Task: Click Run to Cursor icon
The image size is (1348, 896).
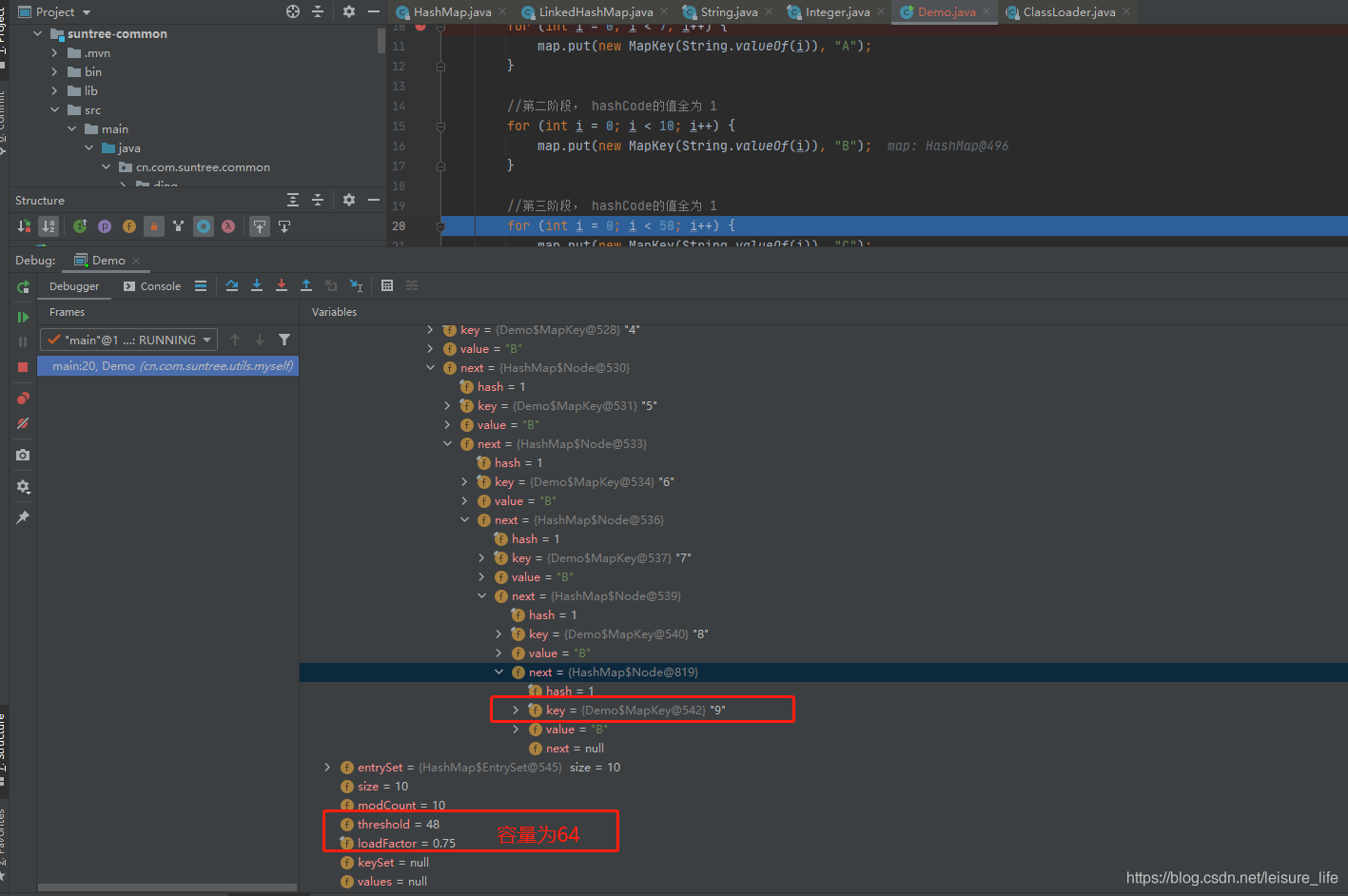Action: pyautogui.click(x=356, y=285)
